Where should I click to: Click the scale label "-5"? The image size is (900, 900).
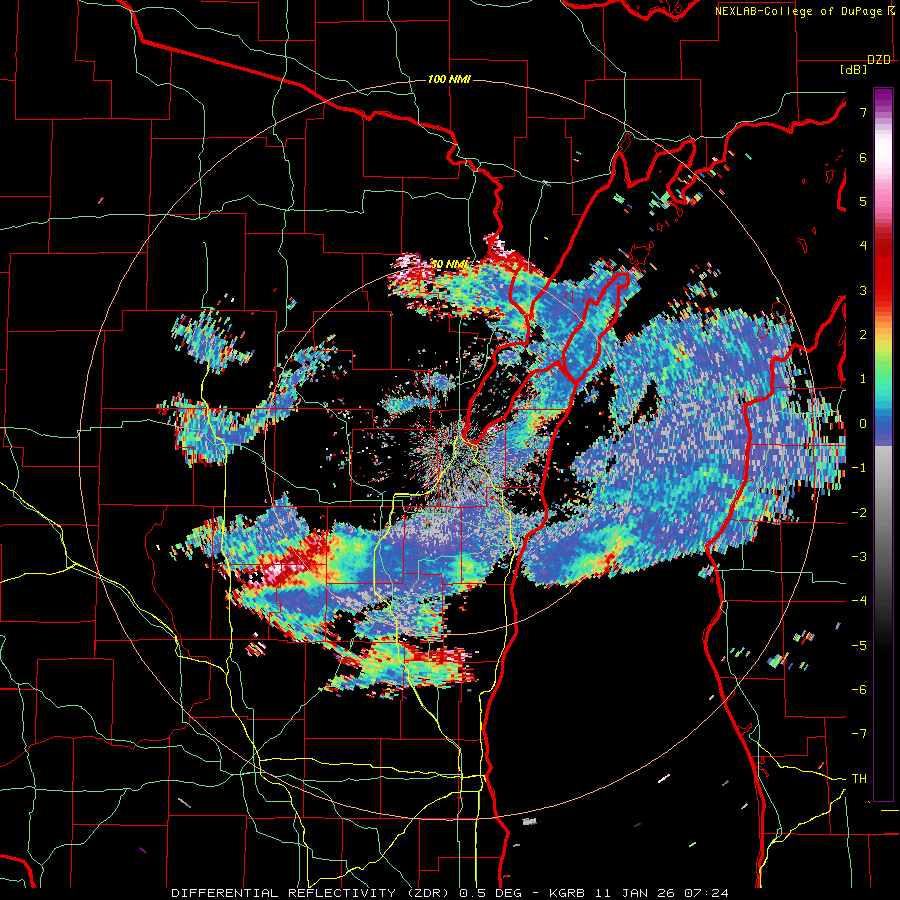pyautogui.click(x=859, y=645)
